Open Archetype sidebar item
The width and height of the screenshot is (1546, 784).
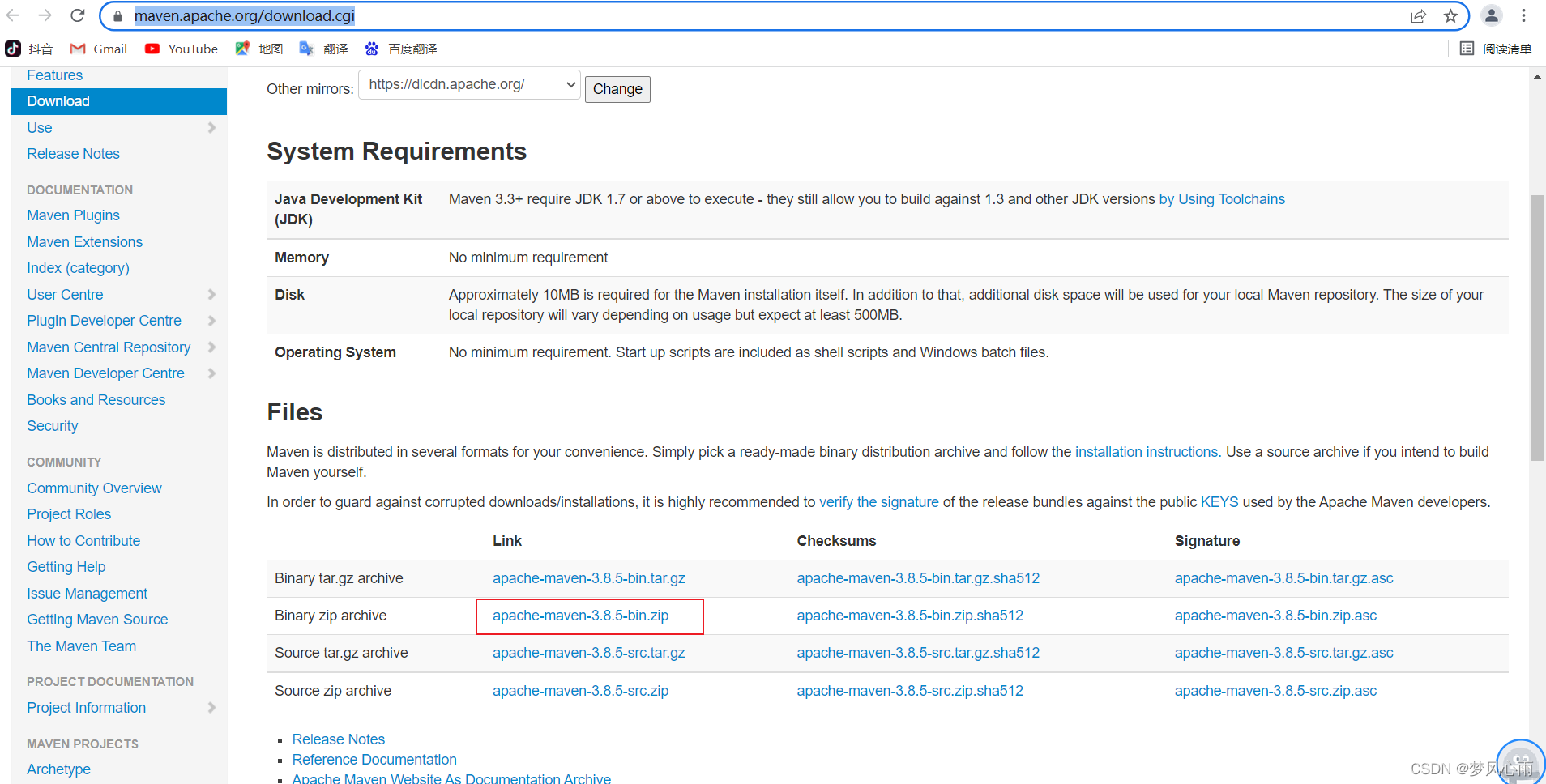[x=58, y=769]
